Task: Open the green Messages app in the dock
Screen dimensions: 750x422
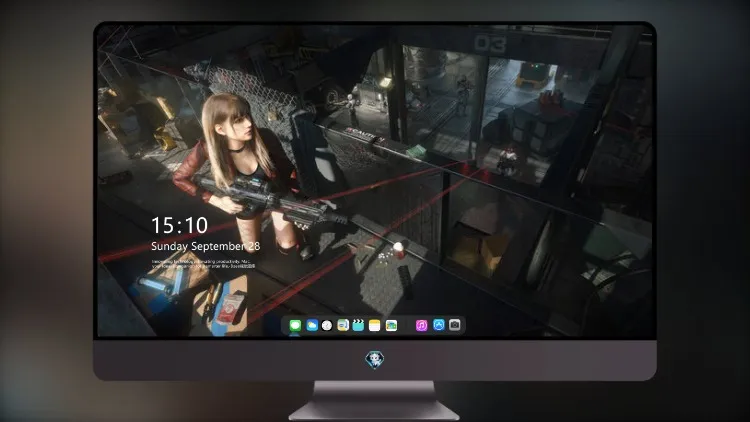Action: tap(295, 325)
